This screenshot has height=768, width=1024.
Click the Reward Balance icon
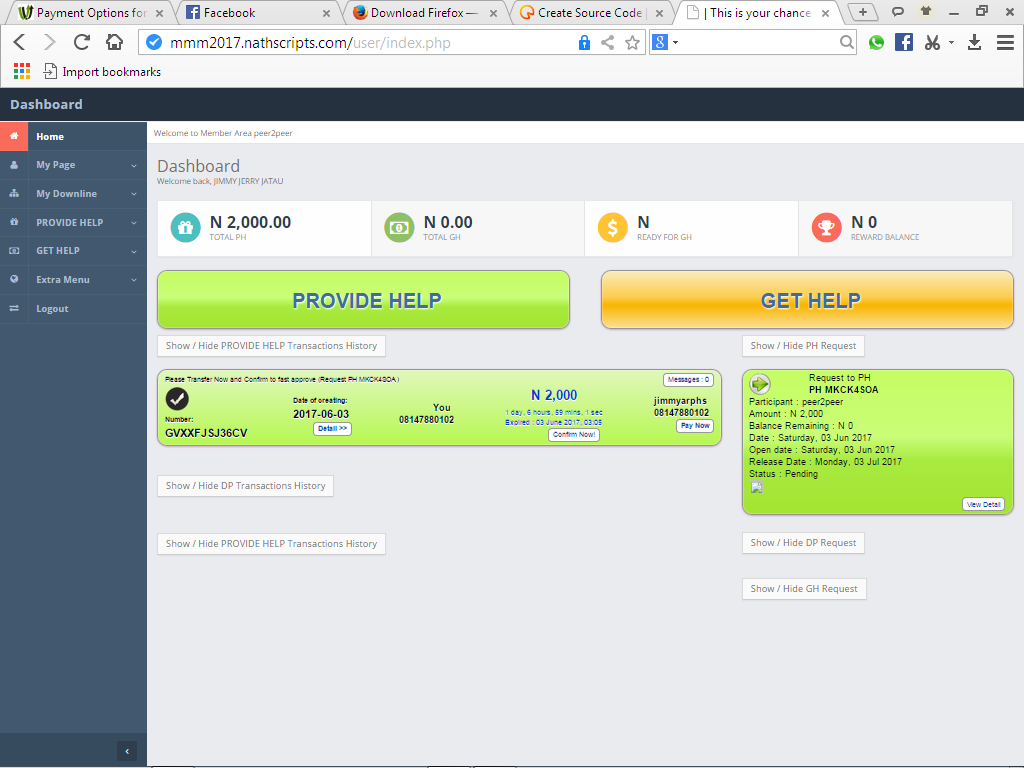[826, 227]
